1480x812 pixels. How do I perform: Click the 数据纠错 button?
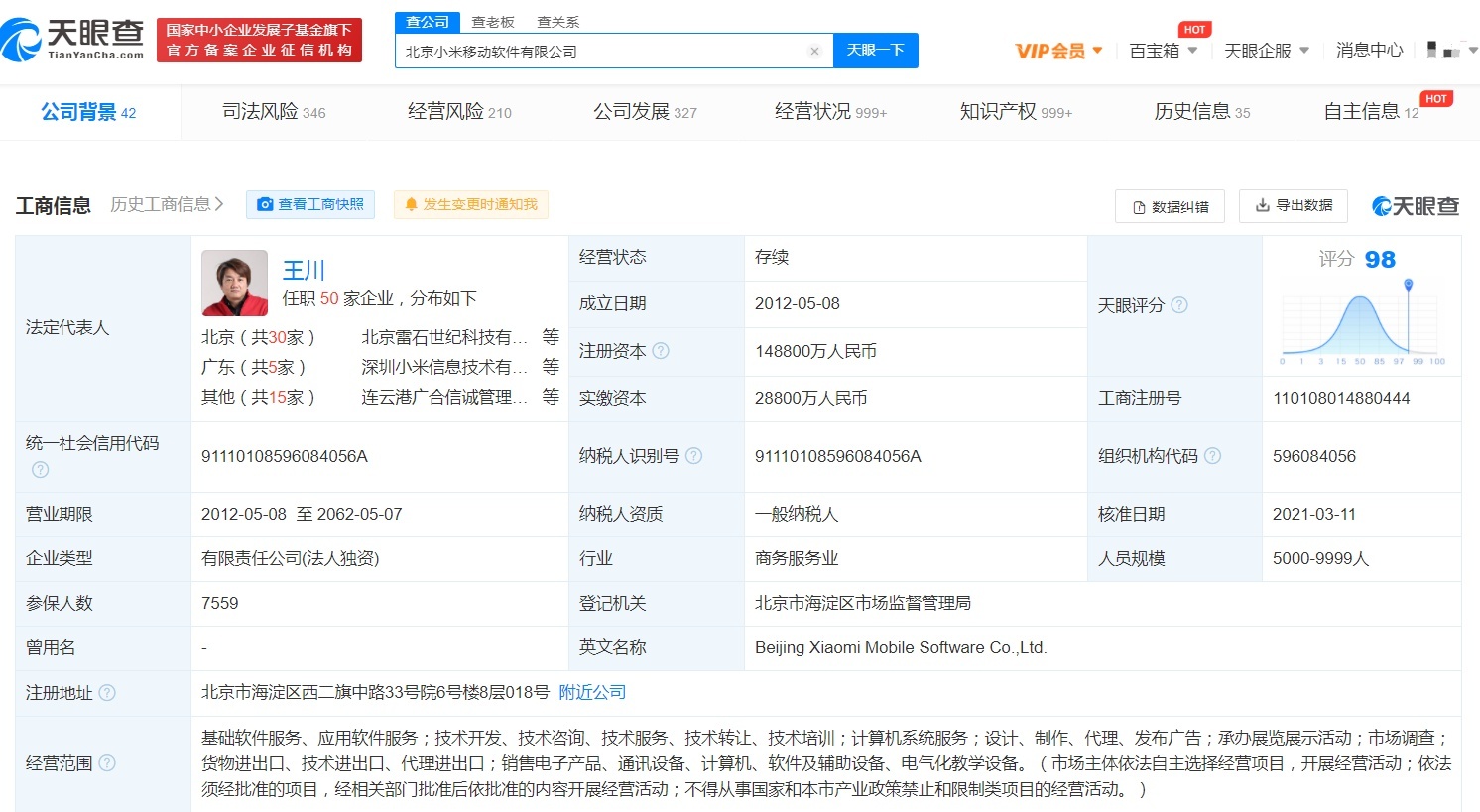coord(1171,206)
